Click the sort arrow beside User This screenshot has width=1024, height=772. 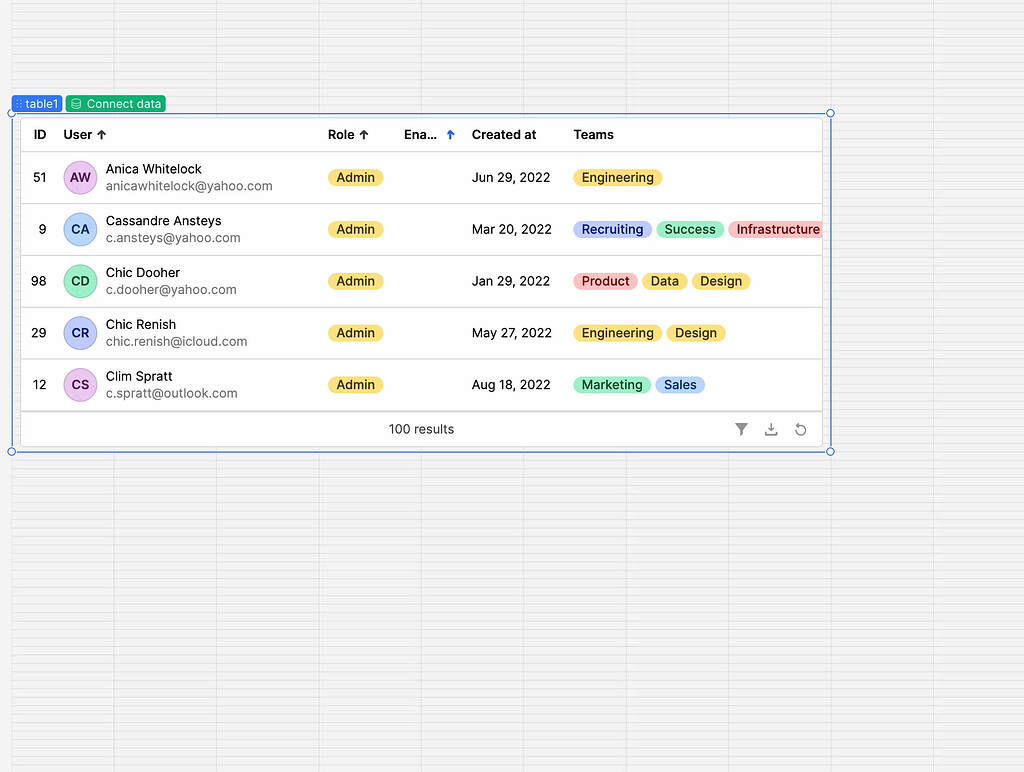coord(103,134)
